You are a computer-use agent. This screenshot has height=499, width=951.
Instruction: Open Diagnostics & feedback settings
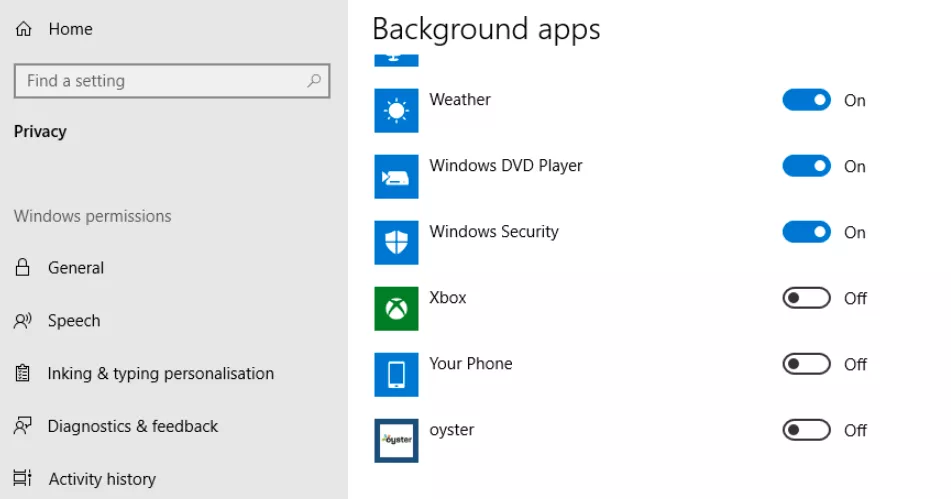[x=133, y=426]
